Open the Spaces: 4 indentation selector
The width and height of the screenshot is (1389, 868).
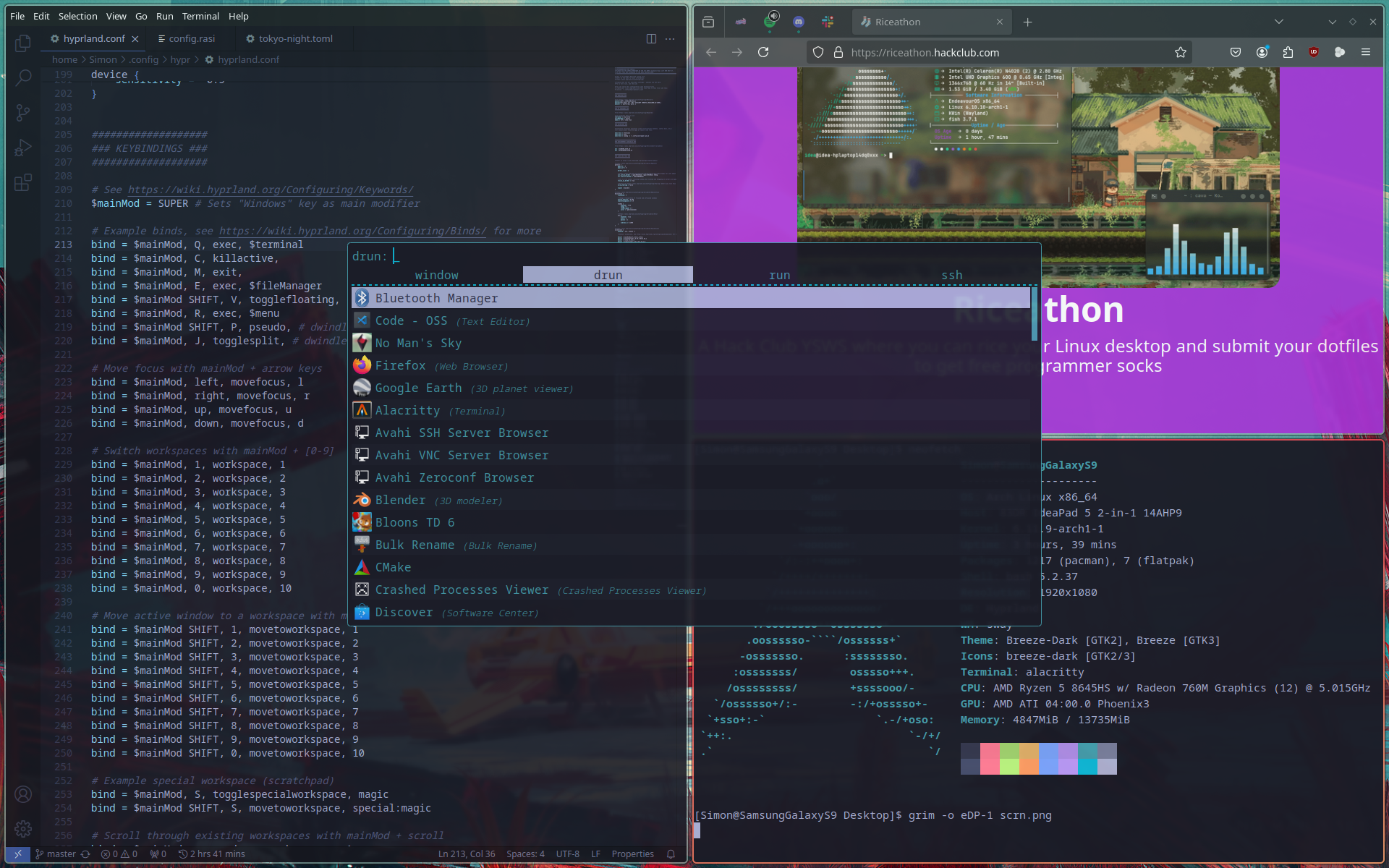[x=525, y=854]
